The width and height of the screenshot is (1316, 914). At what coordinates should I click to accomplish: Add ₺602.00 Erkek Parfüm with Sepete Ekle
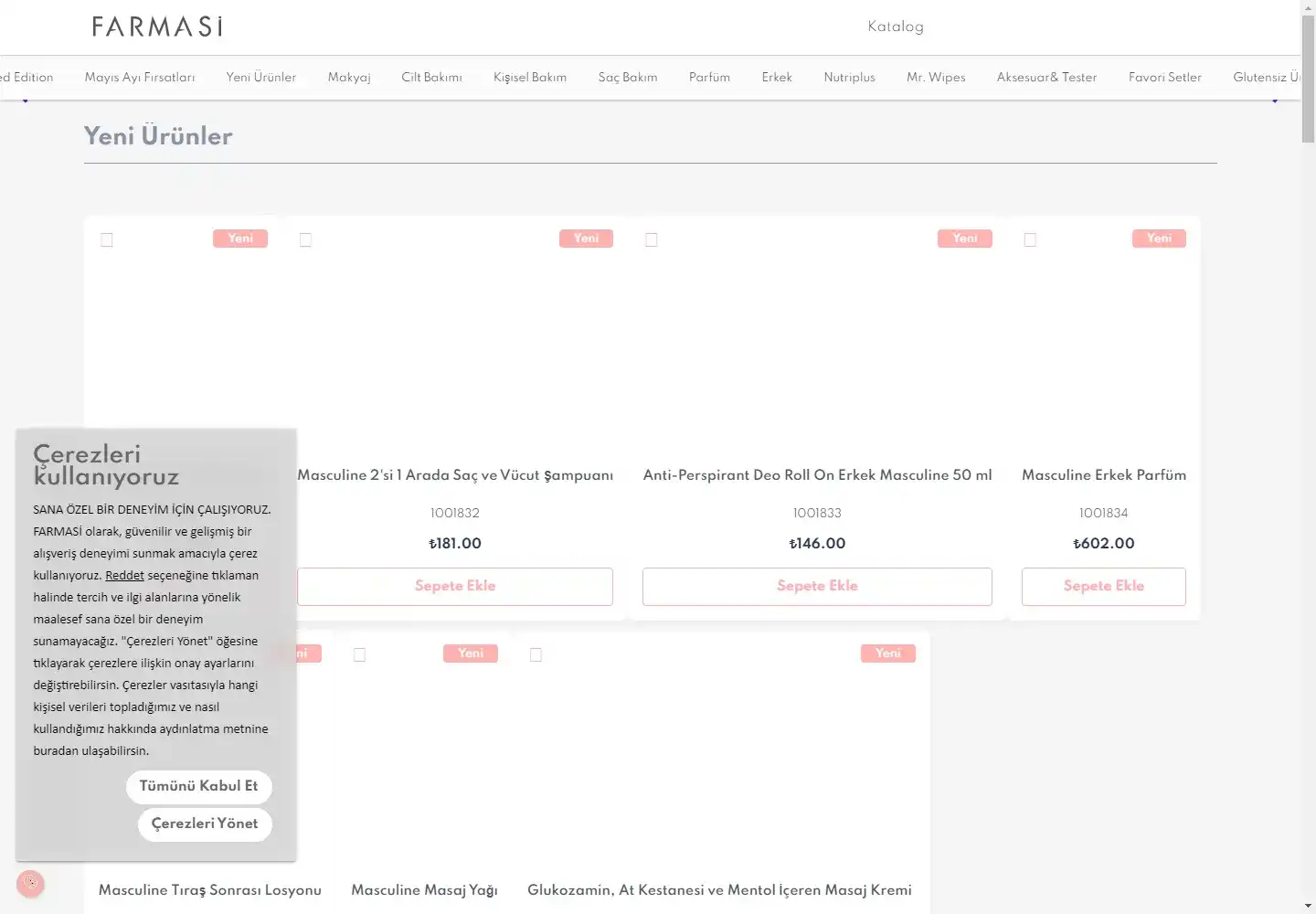tap(1104, 587)
